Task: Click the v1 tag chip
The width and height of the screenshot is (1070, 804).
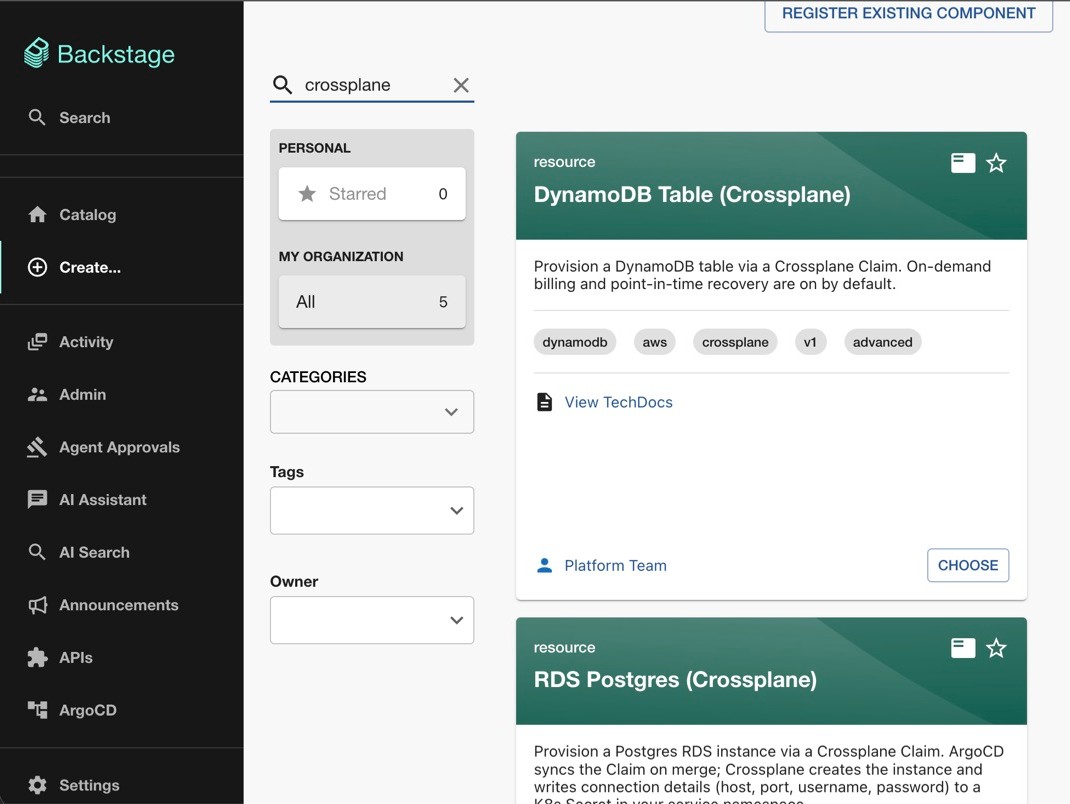Action: point(810,342)
